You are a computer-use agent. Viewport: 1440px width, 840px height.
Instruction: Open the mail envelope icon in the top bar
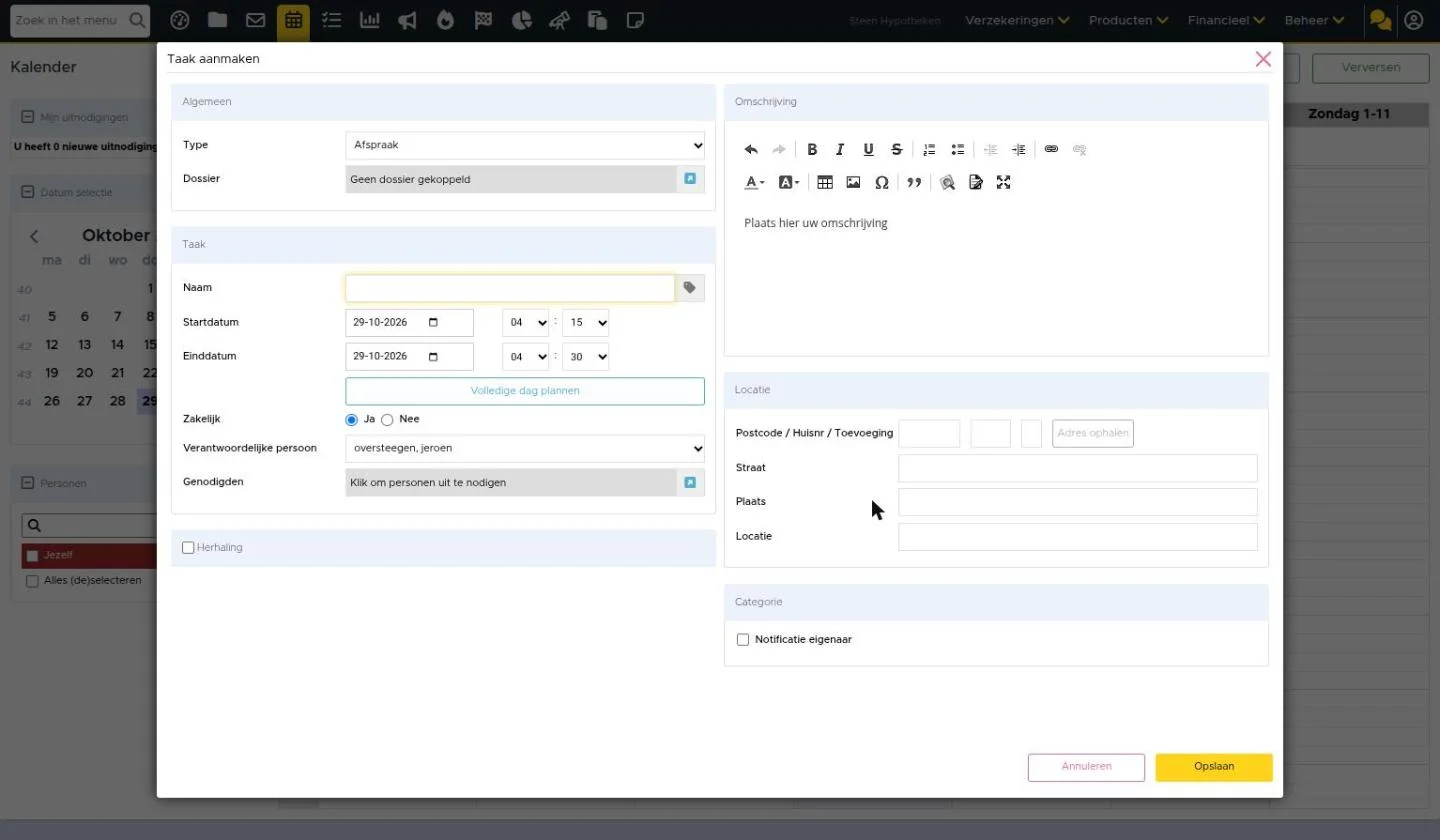point(255,20)
